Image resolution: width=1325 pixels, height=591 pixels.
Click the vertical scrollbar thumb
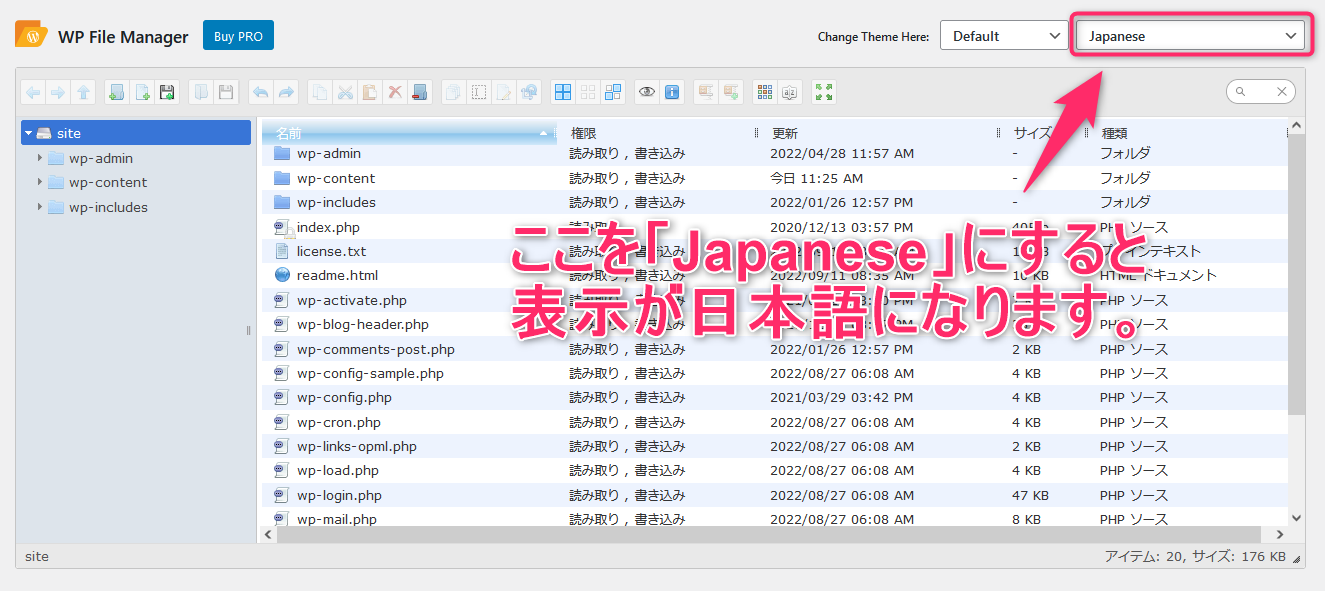(1297, 275)
